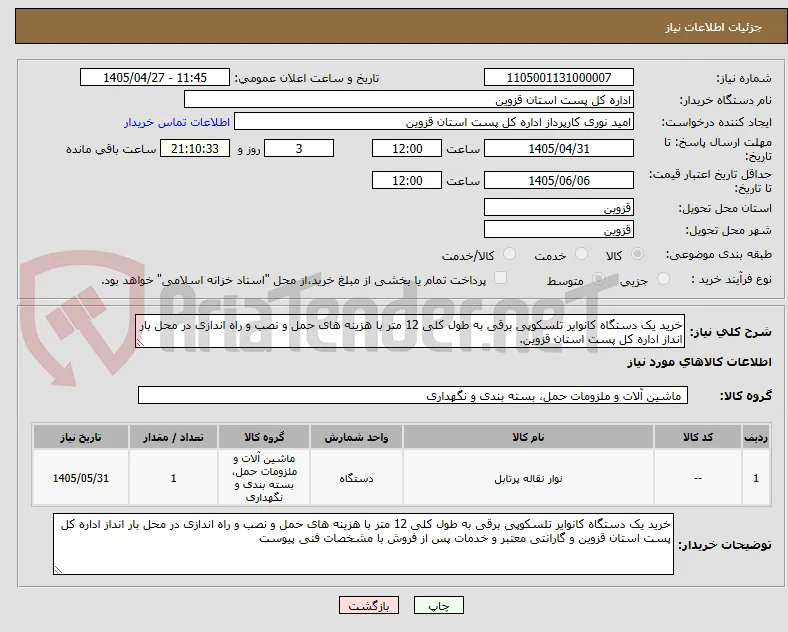Viewport: 788px width, 632px height.
Task: Select the خدمت radio button
Action: [x=581, y=254]
